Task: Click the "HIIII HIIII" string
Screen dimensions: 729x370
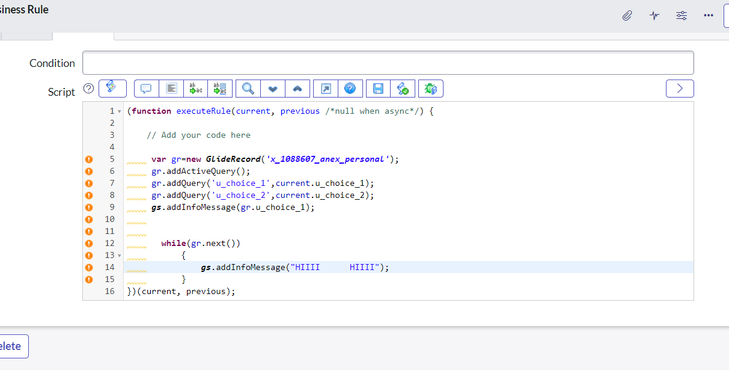Action: point(335,267)
